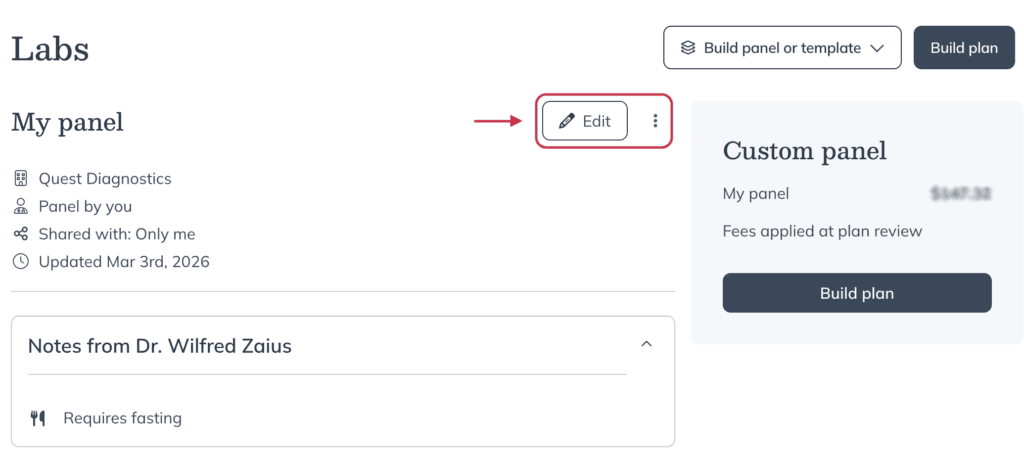The width and height of the screenshot is (1024, 462).
Task: Click the Quest Diagnostics lab name
Action: point(105,178)
